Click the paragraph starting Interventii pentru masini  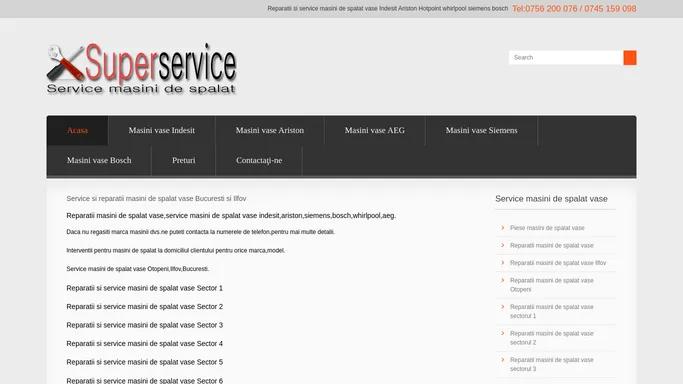point(176,250)
